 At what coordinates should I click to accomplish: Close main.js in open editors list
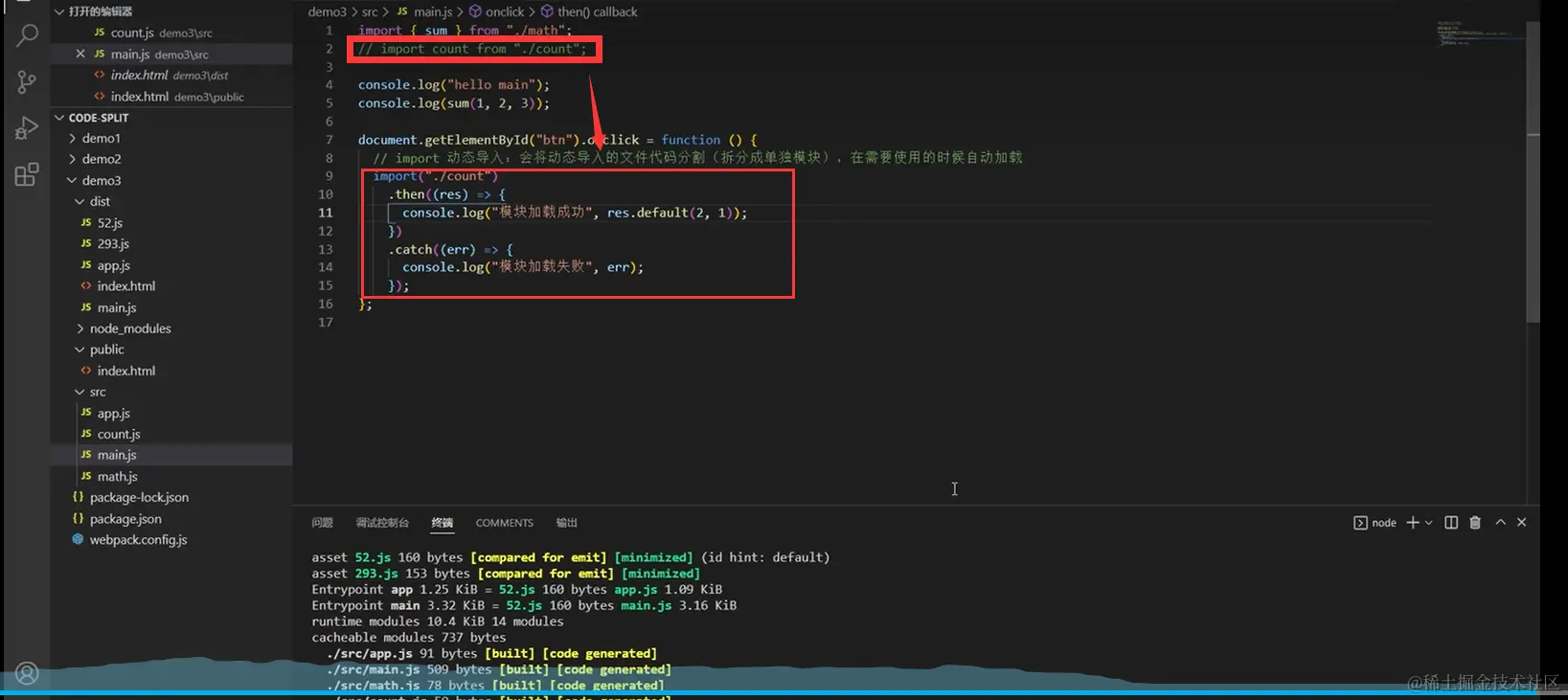pos(80,54)
